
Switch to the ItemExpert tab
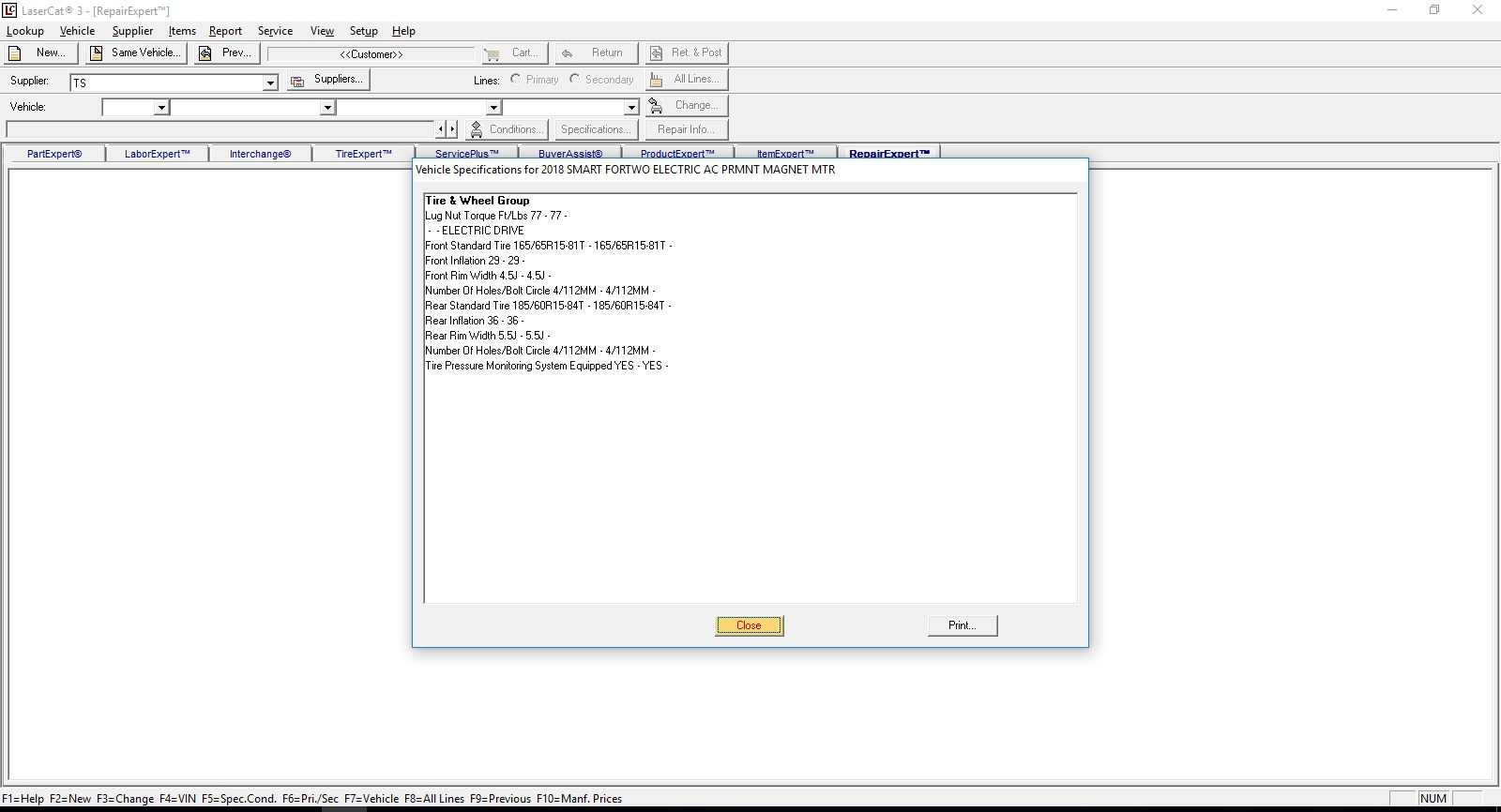click(785, 153)
